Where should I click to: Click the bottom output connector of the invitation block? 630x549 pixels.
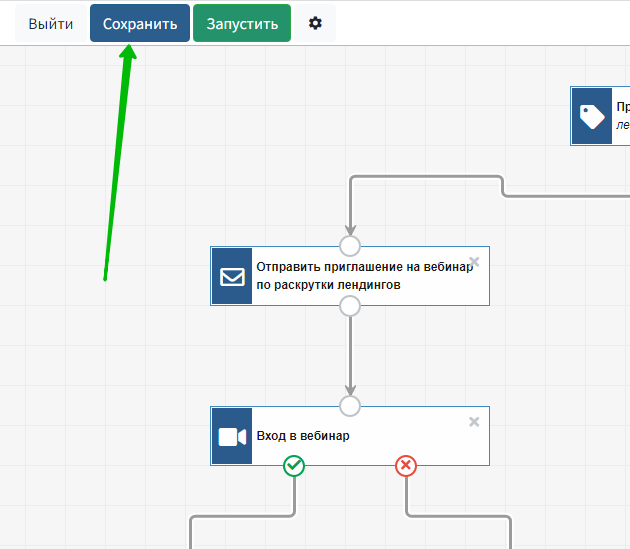click(x=350, y=306)
